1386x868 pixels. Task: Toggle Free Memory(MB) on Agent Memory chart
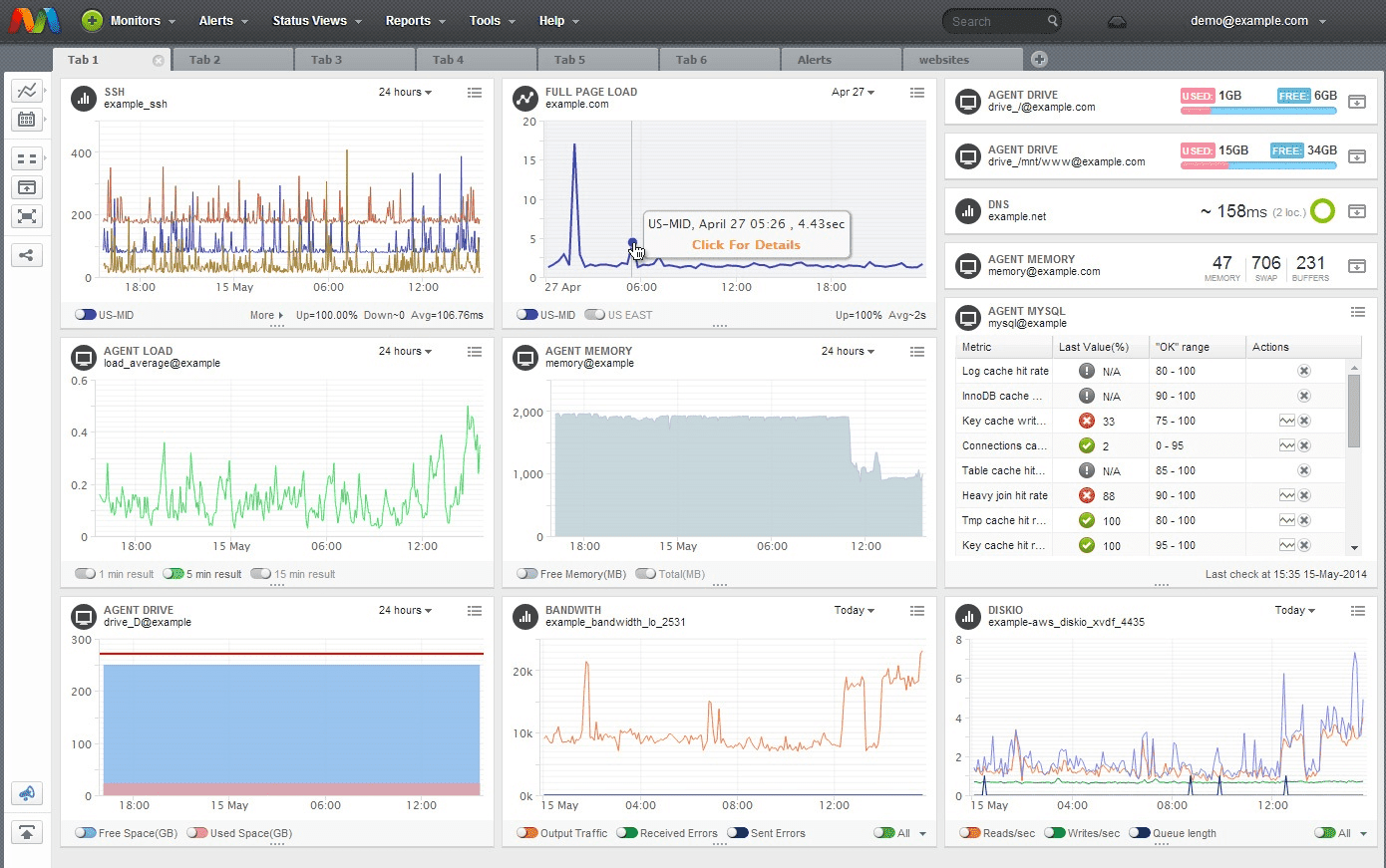[525, 574]
